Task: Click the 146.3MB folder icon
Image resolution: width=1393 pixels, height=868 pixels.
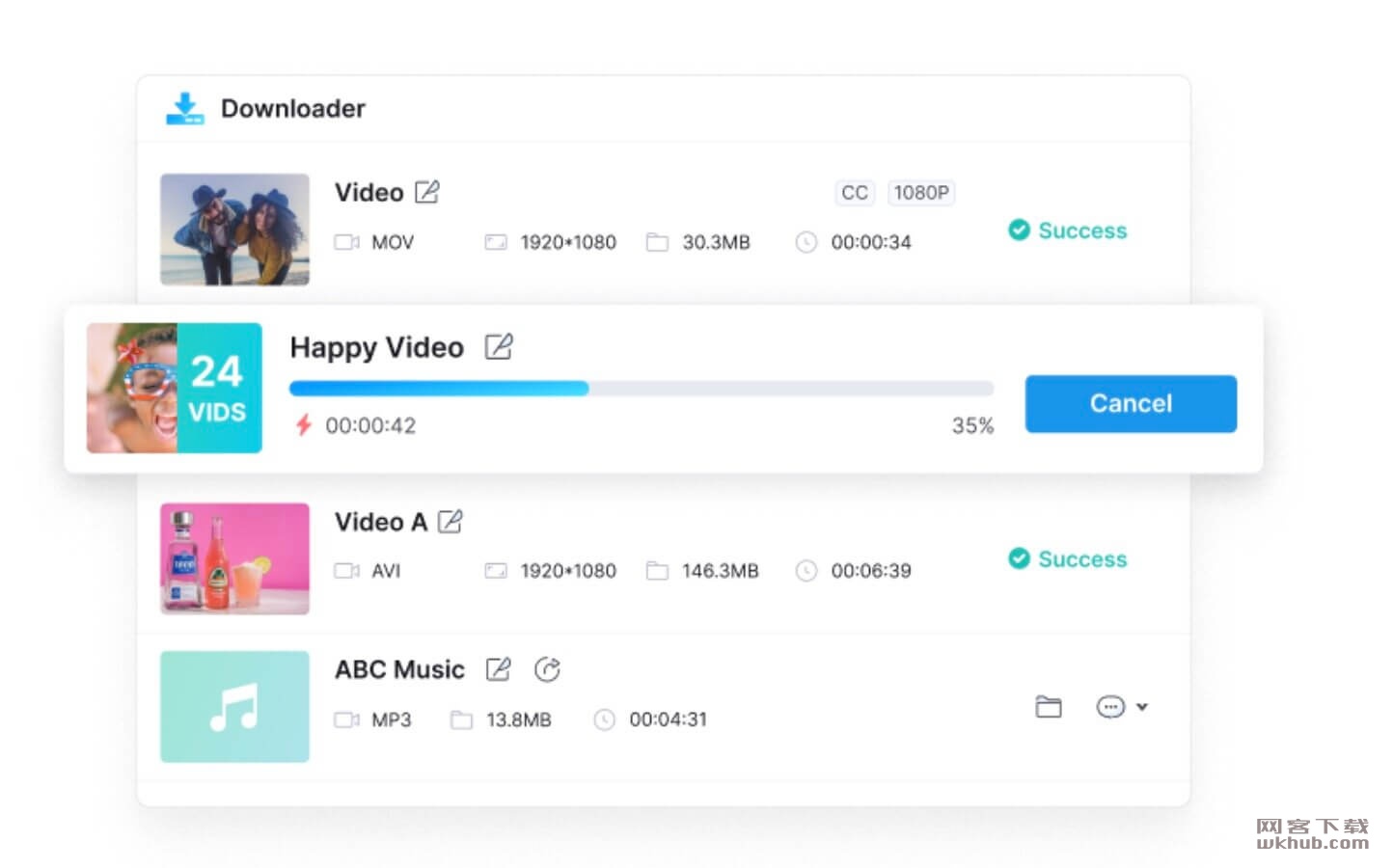Action: point(657,571)
